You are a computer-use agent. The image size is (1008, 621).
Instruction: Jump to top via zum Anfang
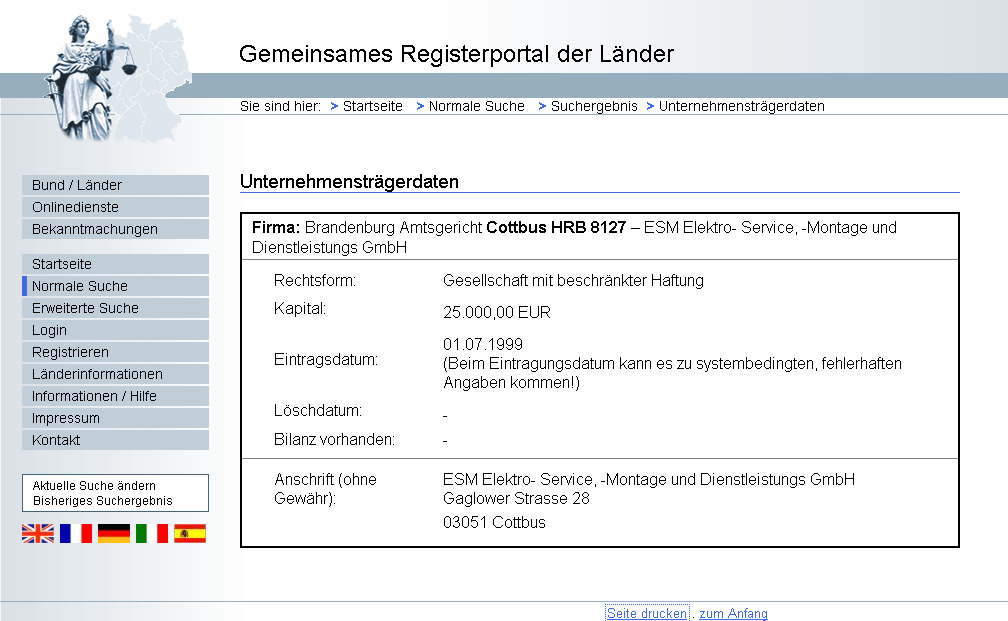coord(733,613)
